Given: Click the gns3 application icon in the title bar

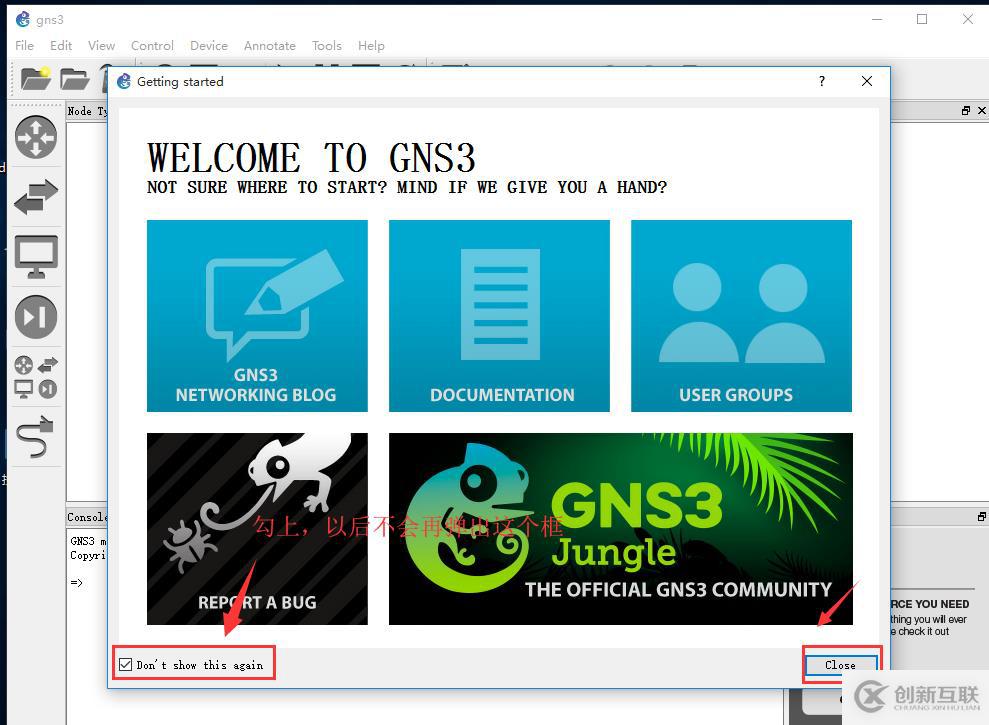Looking at the screenshot, I should point(23,20).
